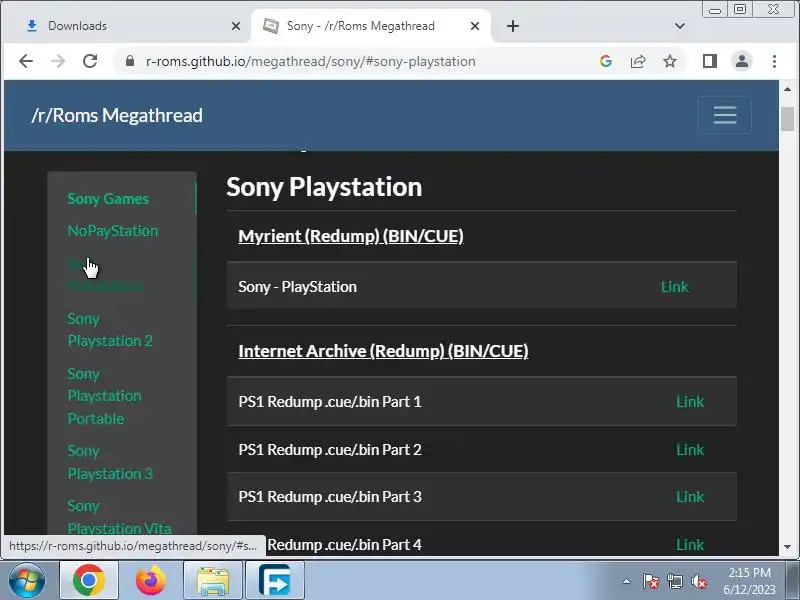Select text PS1 Redump .cue/.bin Part 2

point(330,449)
